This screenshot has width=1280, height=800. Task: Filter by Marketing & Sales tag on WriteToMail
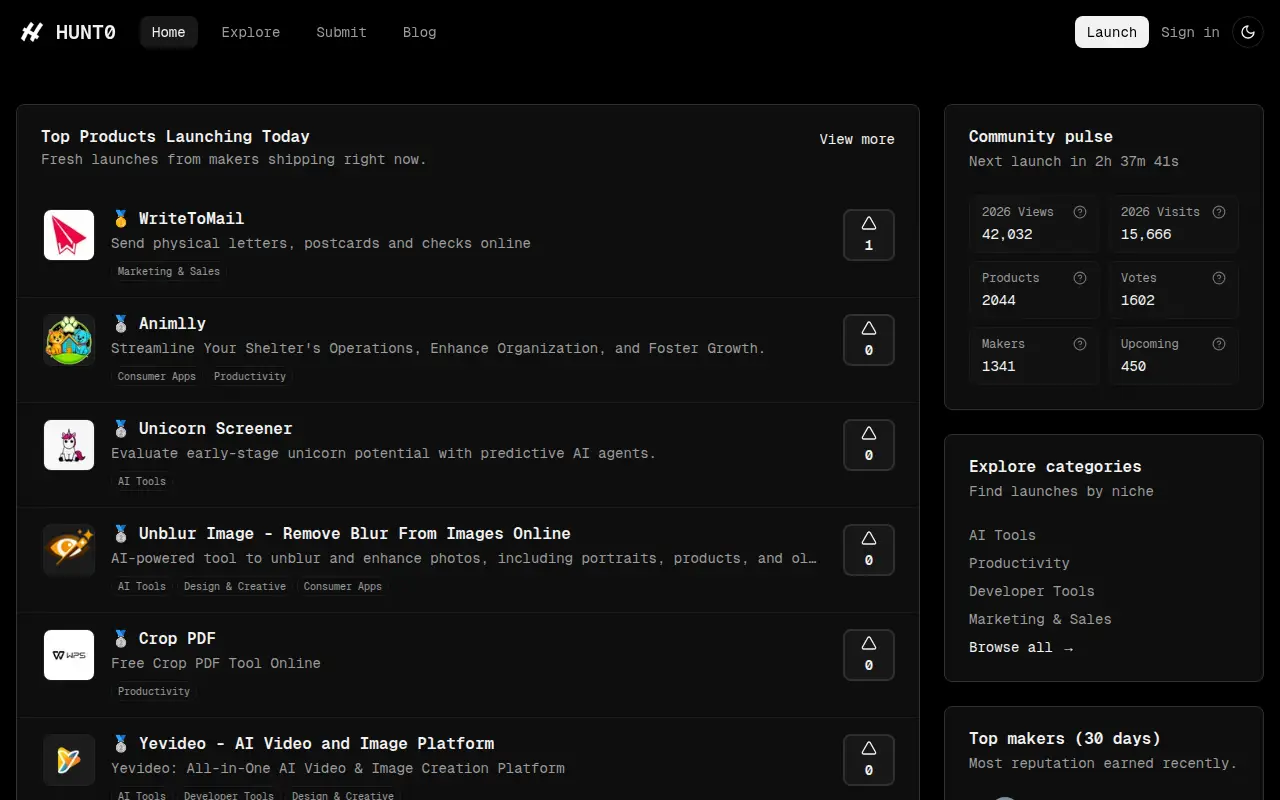[x=169, y=271]
